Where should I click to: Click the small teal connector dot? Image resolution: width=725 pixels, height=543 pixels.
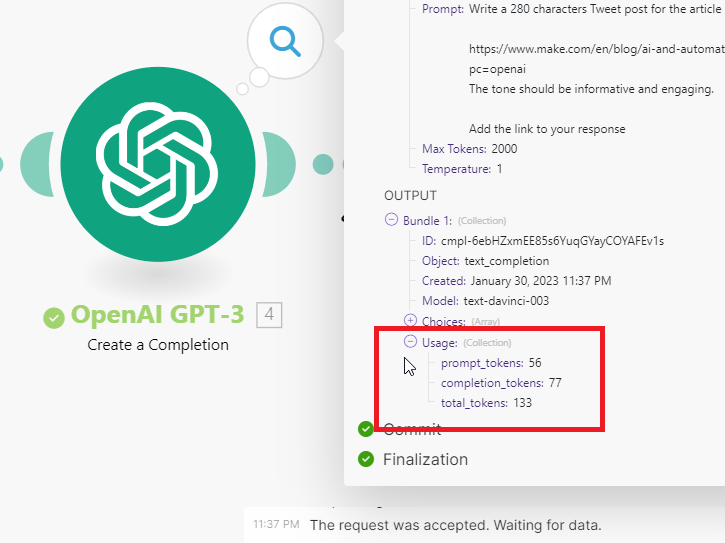(x=323, y=164)
